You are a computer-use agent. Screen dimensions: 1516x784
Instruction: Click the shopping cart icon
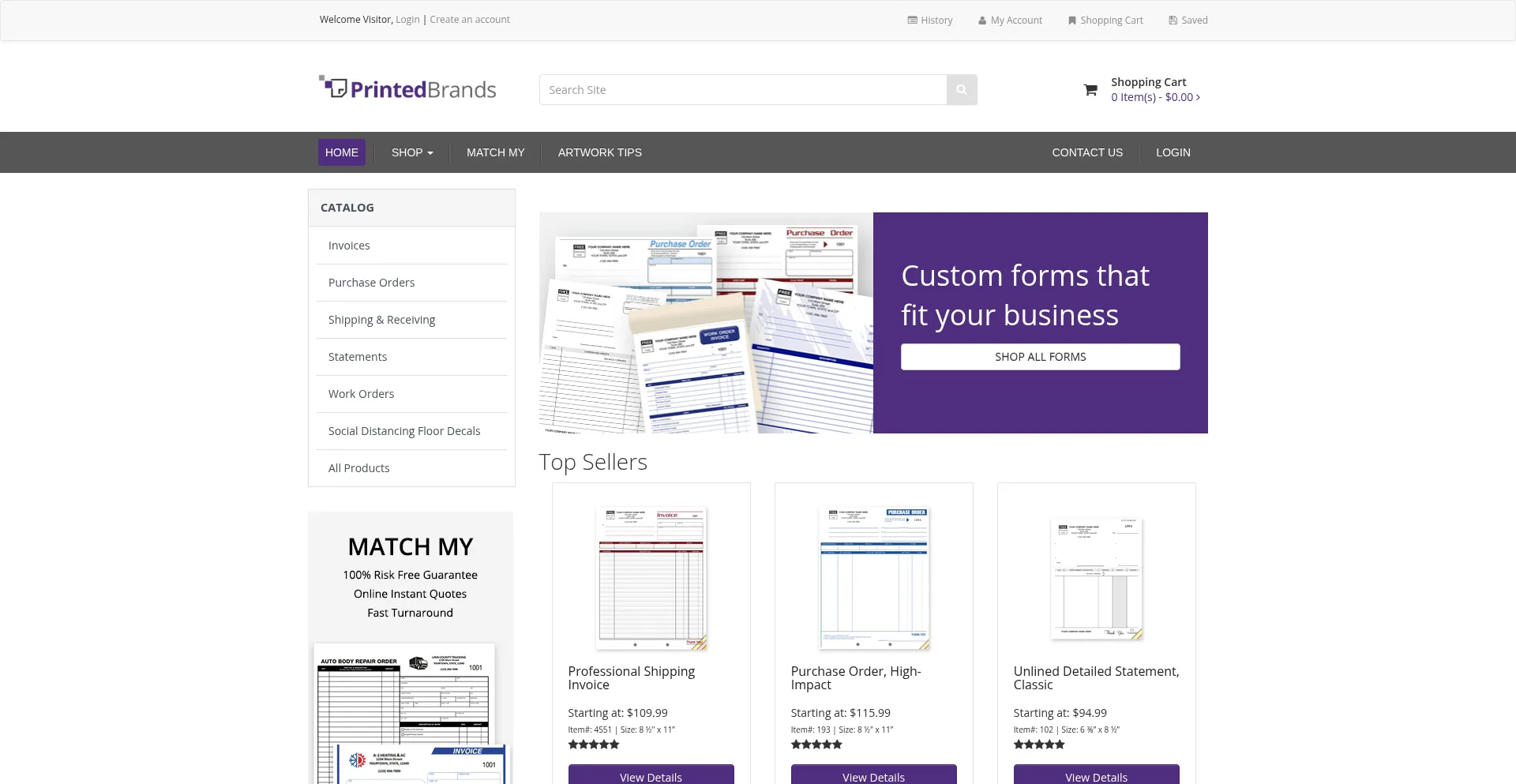tap(1090, 90)
